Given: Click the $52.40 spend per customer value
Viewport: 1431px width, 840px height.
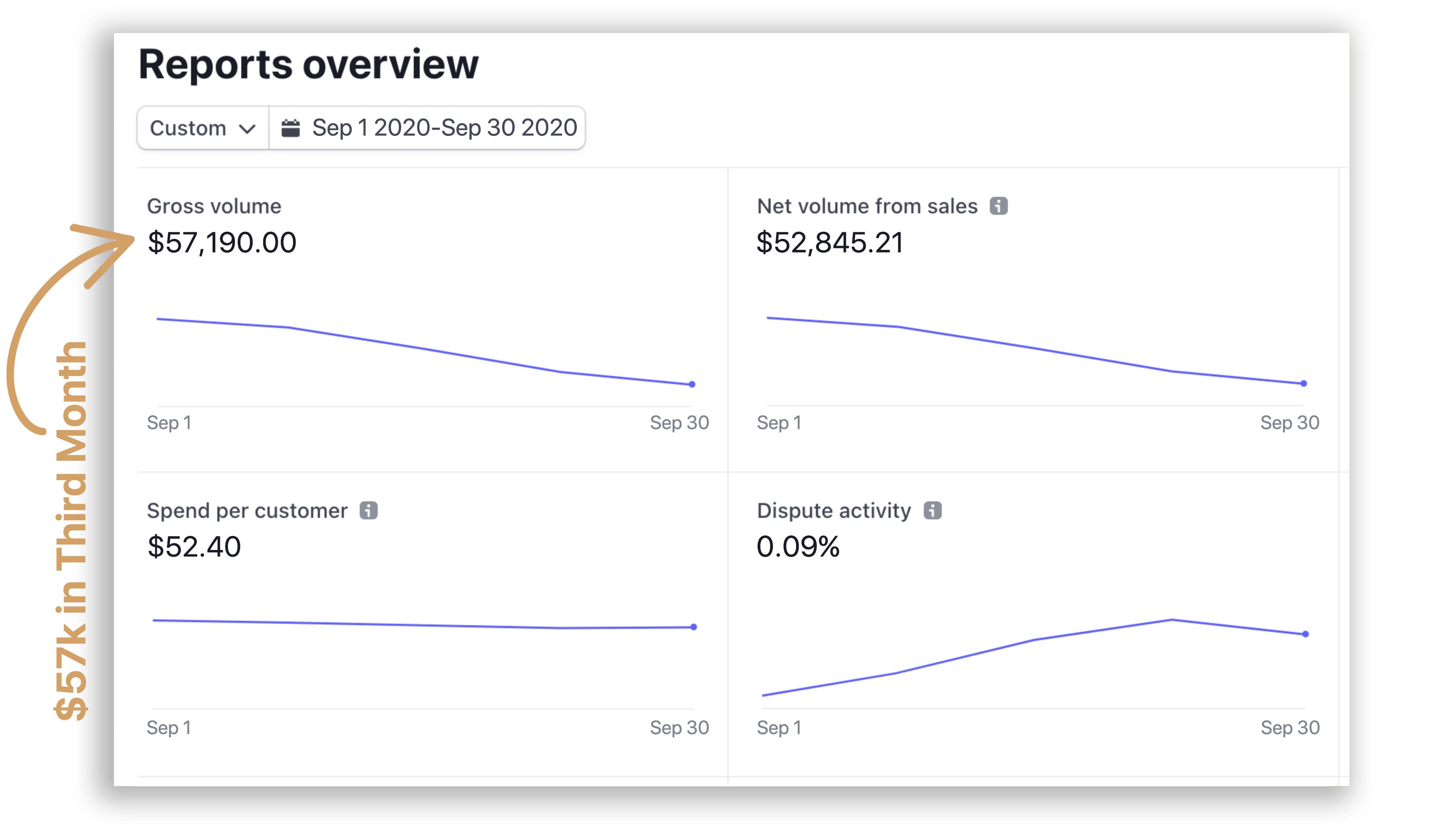Looking at the screenshot, I should (194, 547).
